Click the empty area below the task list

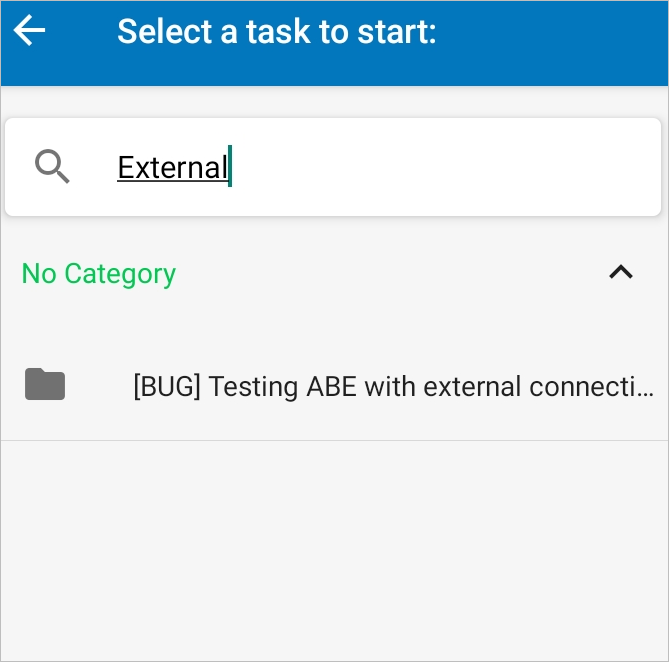[x=334, y=550]
